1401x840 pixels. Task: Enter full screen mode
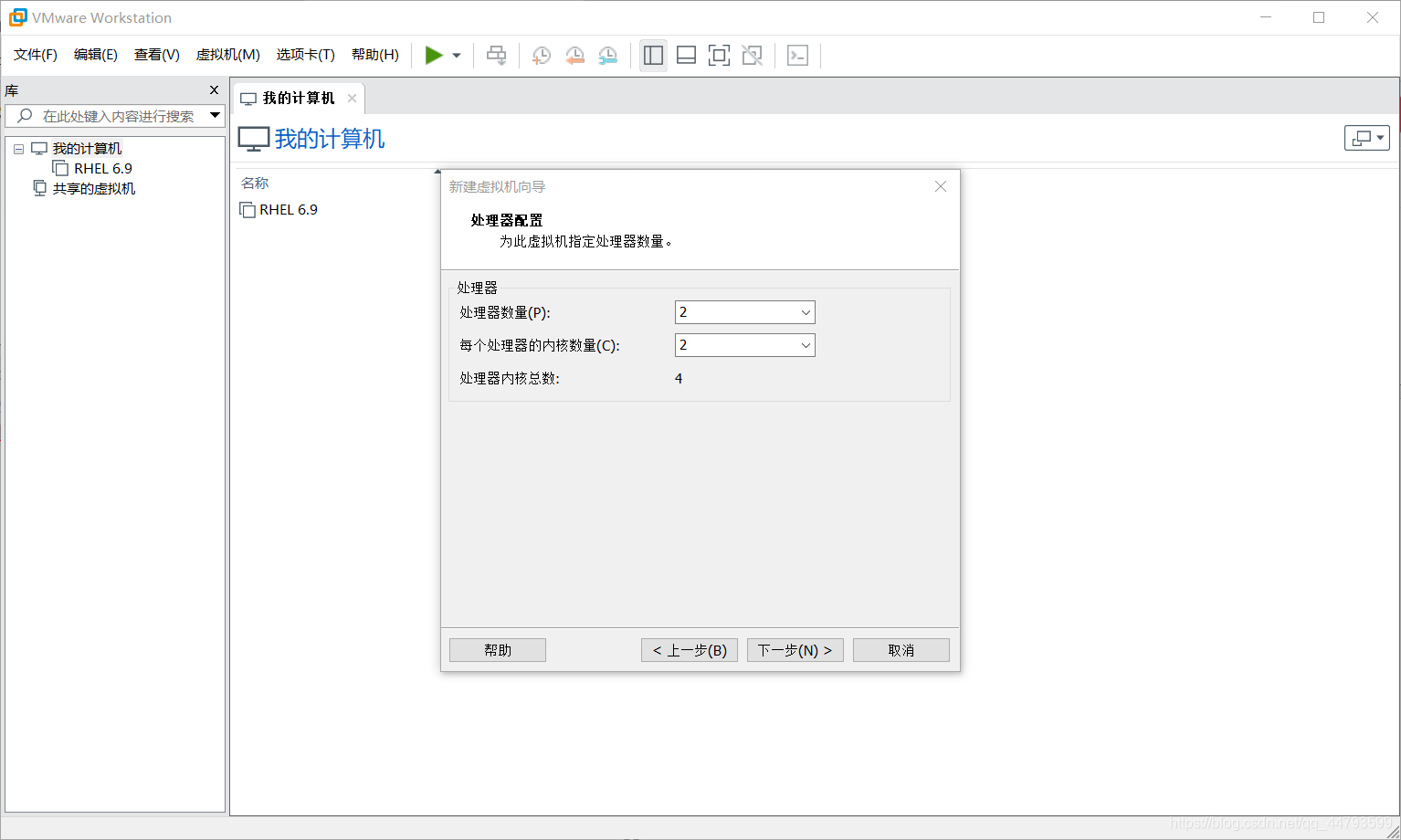pos(719,55)
